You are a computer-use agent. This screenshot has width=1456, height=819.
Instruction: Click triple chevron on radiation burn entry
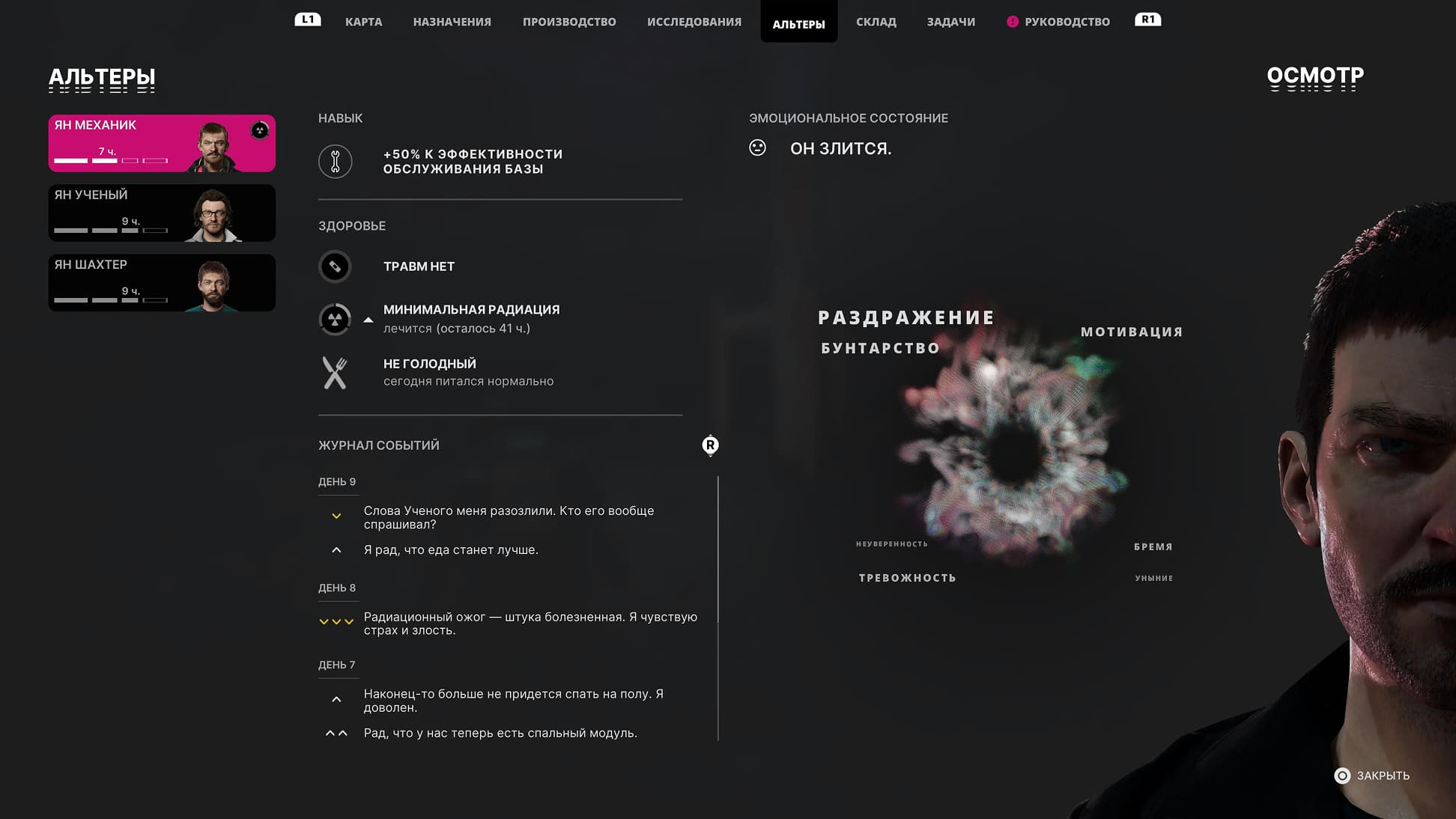tap(336, 621)
